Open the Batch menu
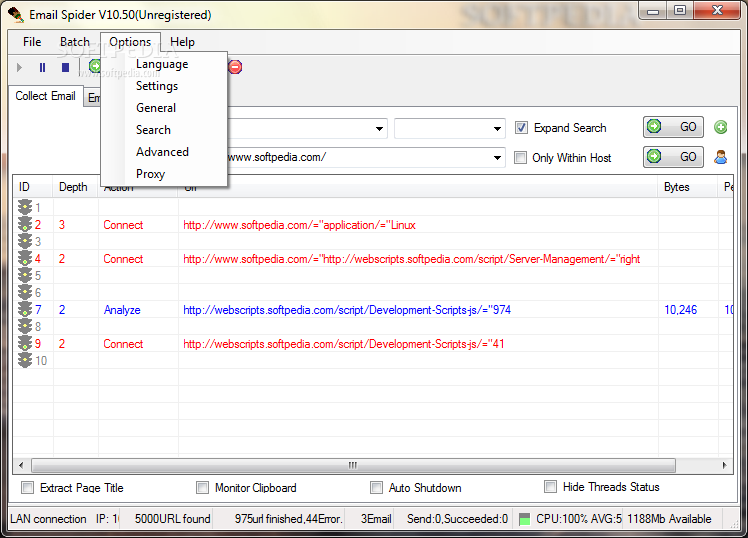748x538 pixels. click(x=74, y=42)
